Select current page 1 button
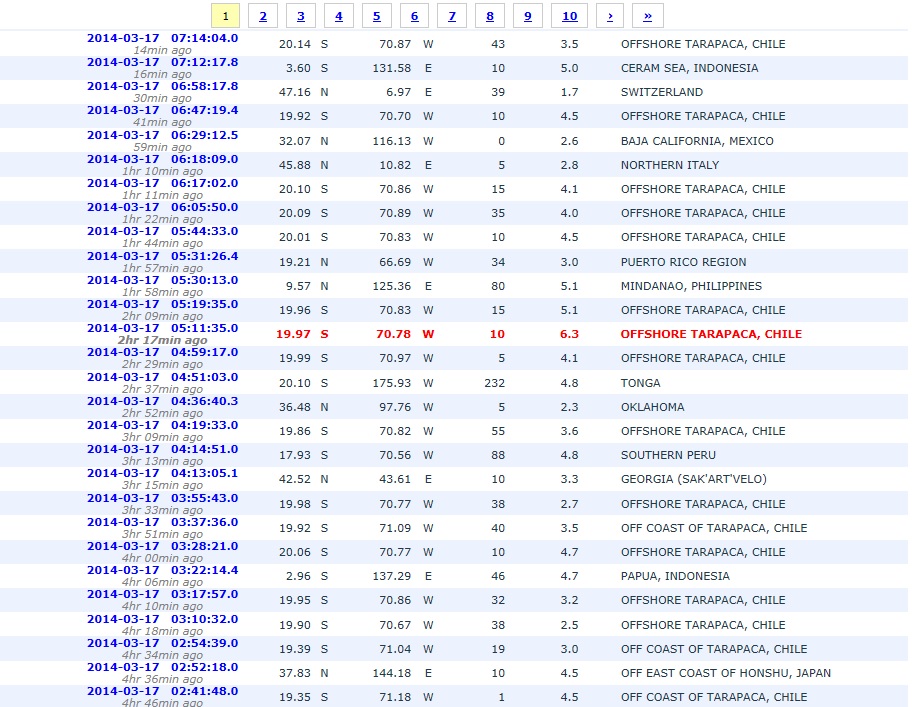The image size is (912, 707). pos(225,16)
